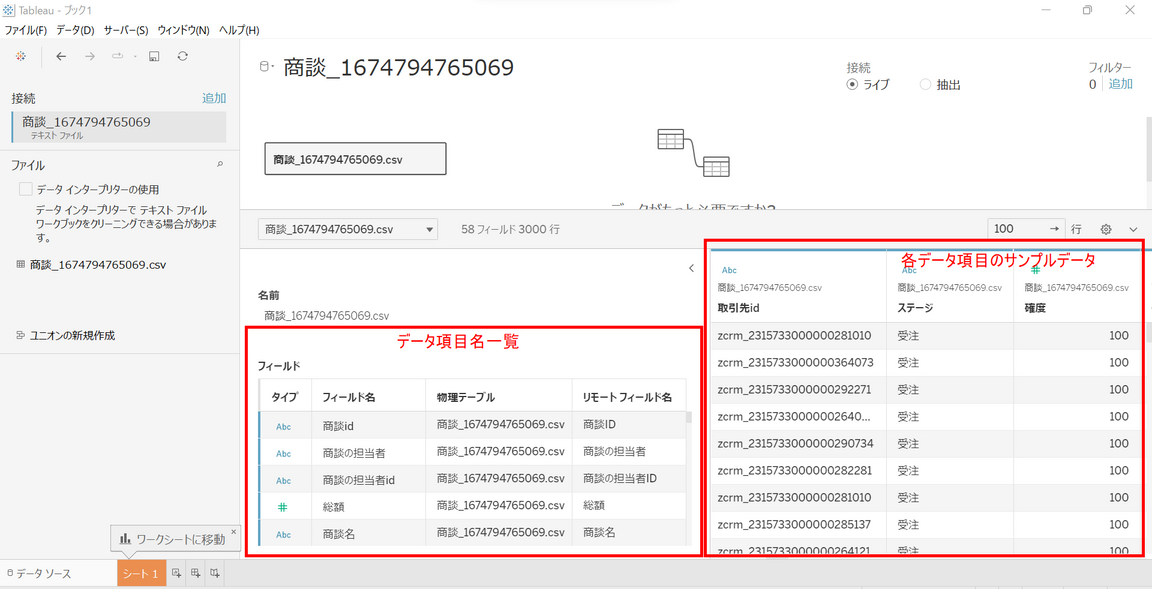This screenshot has height=589, width=1152.
Task: Click remote field name 商談の担当者ID
Action: (619, 480)
